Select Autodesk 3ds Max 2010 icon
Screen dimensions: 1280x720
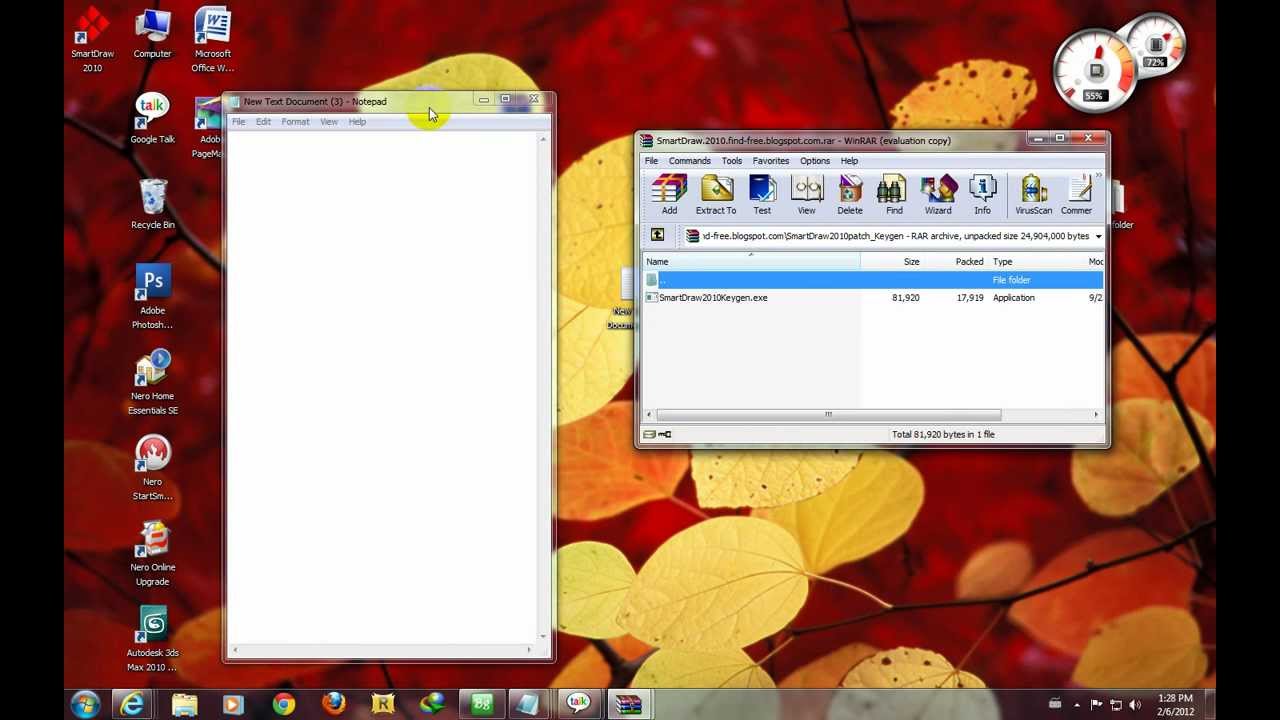coord(152,640)
